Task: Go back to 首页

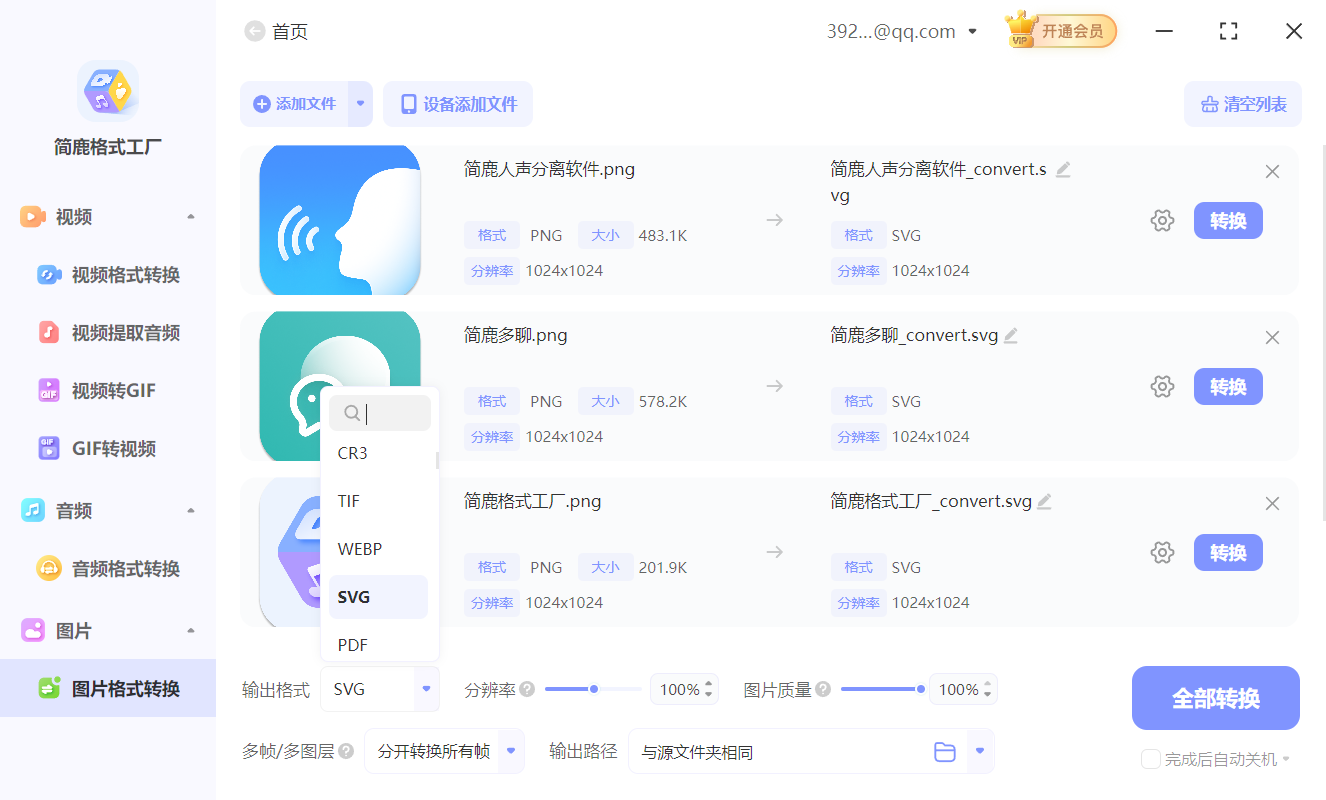Action: 276,31
